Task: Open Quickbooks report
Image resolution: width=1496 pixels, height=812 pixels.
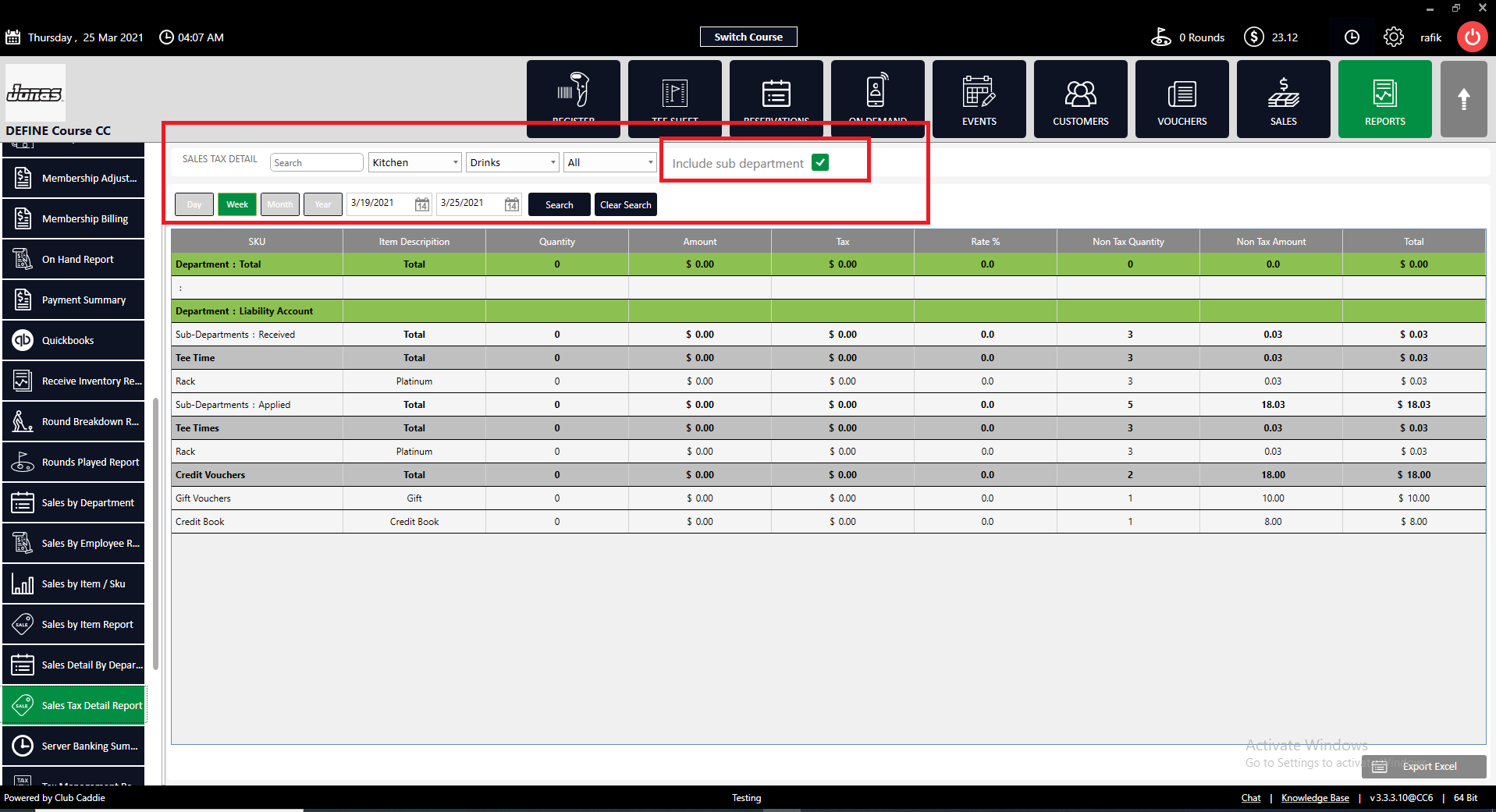Action: click(73, 340)
